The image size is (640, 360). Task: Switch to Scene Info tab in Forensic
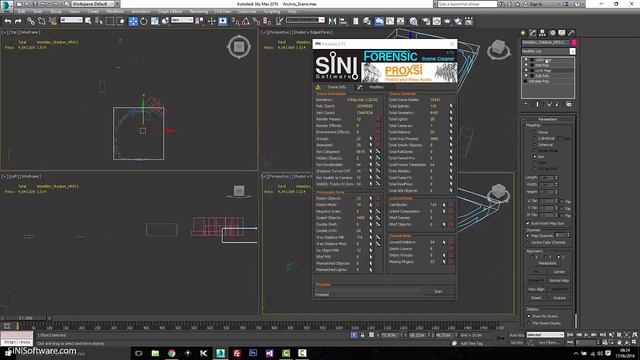pos(336,87)
